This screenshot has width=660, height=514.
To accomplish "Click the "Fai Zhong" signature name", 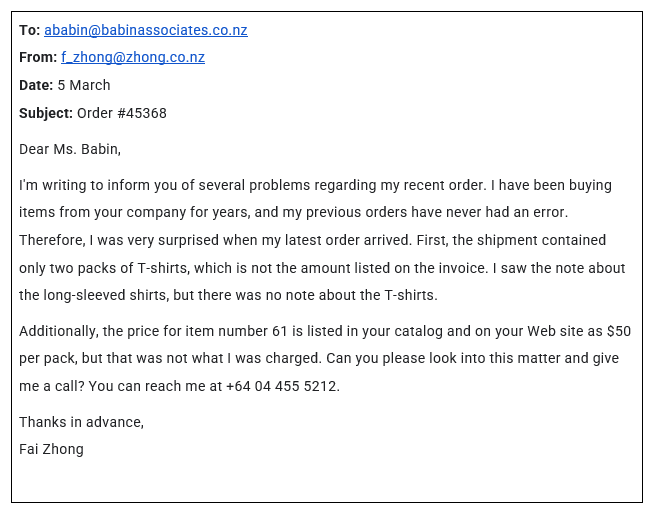I will point(51,449).
